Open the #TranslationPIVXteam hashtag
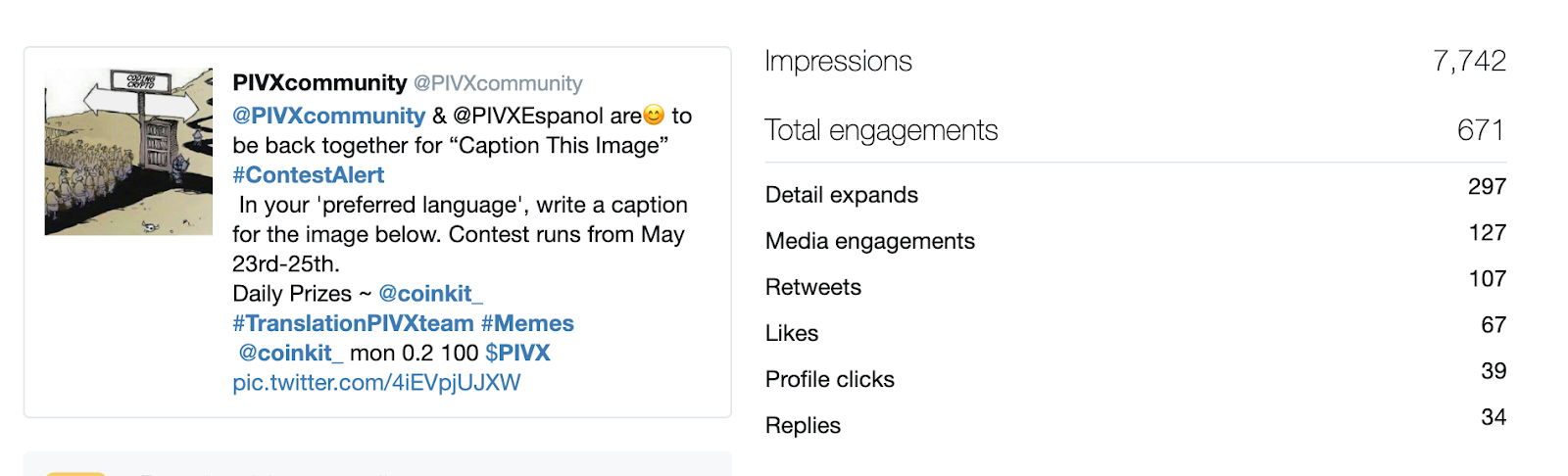This screenshot has height=476, width=1568. [x=353, y=323]
